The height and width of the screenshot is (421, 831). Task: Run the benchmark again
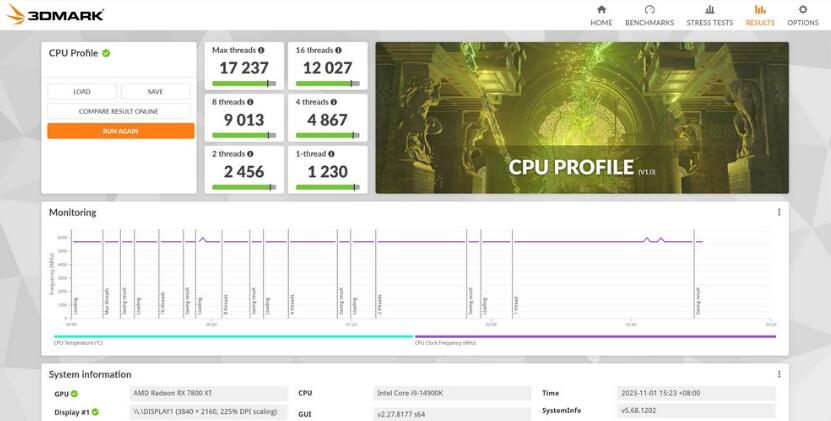[x=120, y=131]
